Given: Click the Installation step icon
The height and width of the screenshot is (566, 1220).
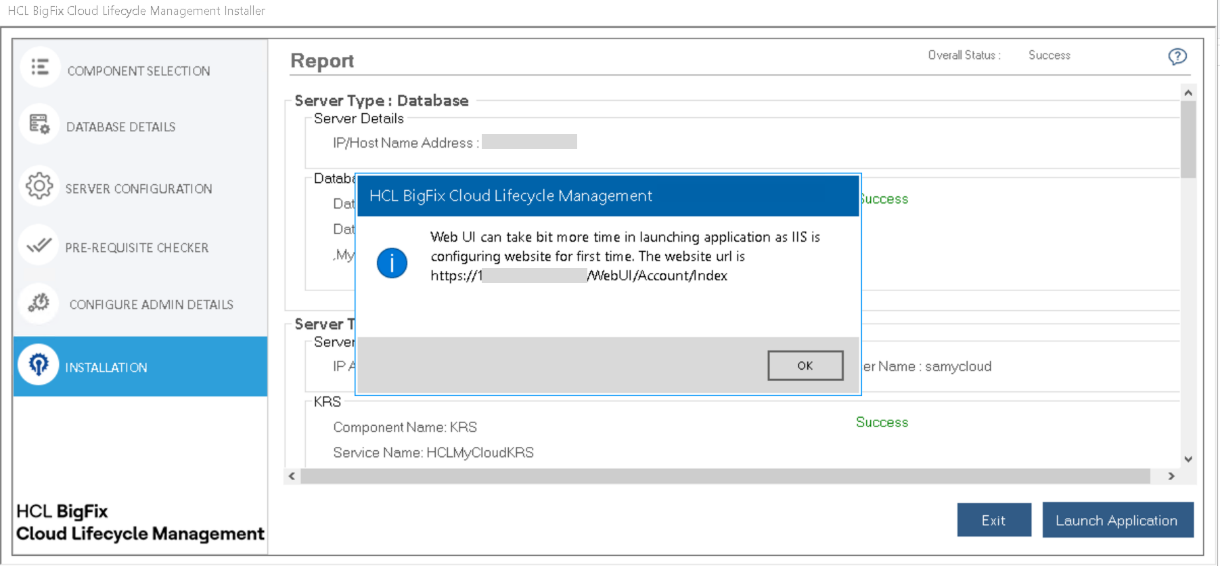Looking at the screenshot, I should click(x=40, y=366).
